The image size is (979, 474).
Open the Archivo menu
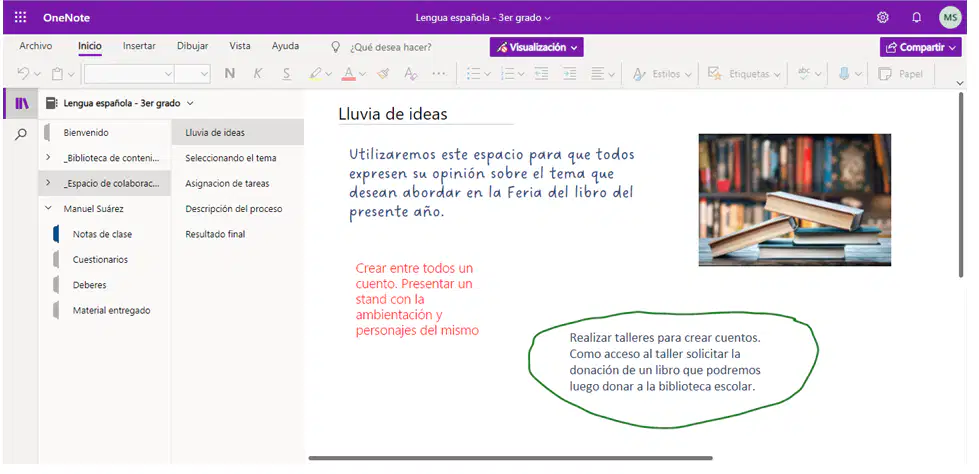coord(36,46)
